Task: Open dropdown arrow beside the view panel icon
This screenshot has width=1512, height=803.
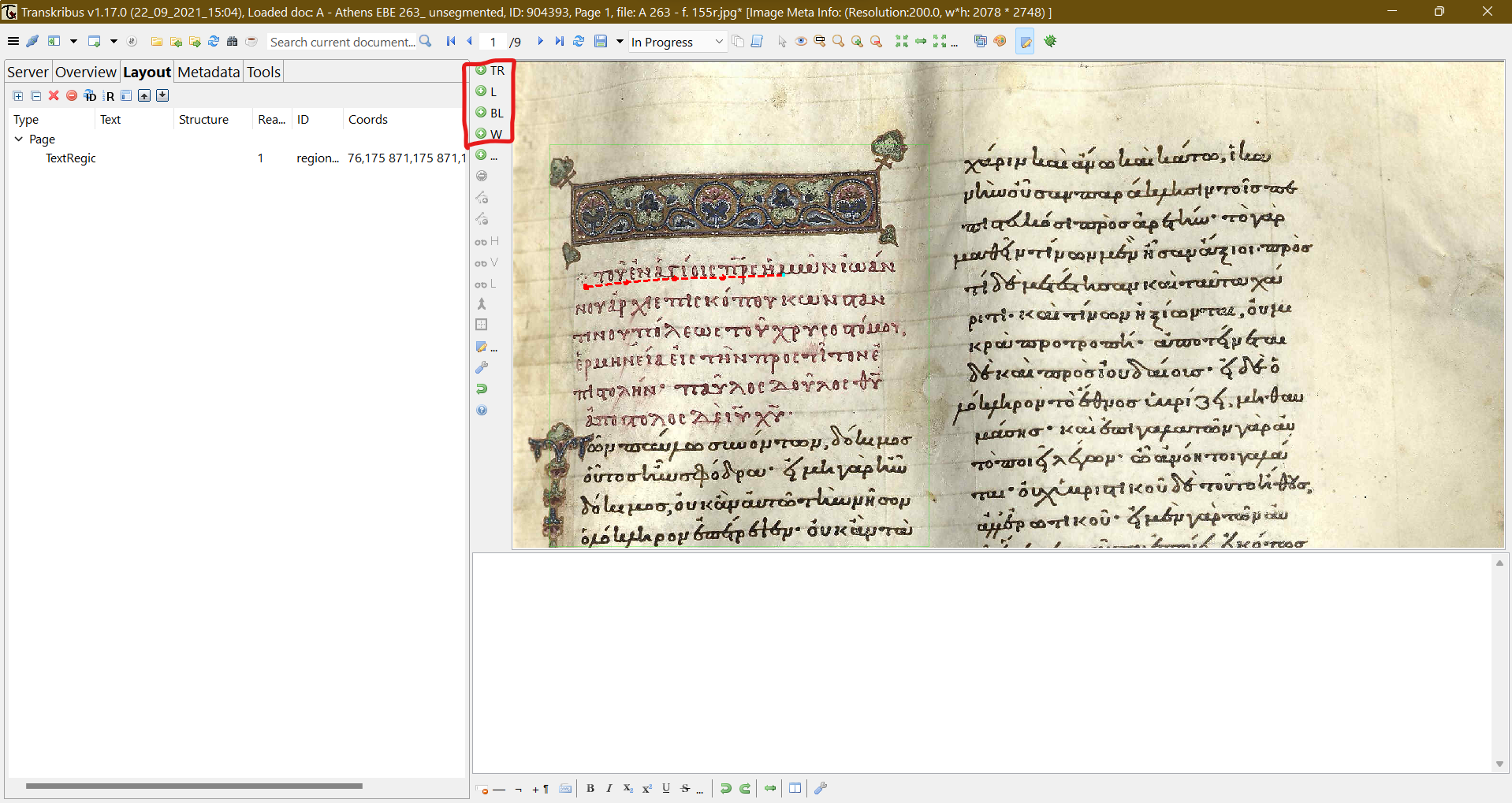Action: tap(73, 41)
